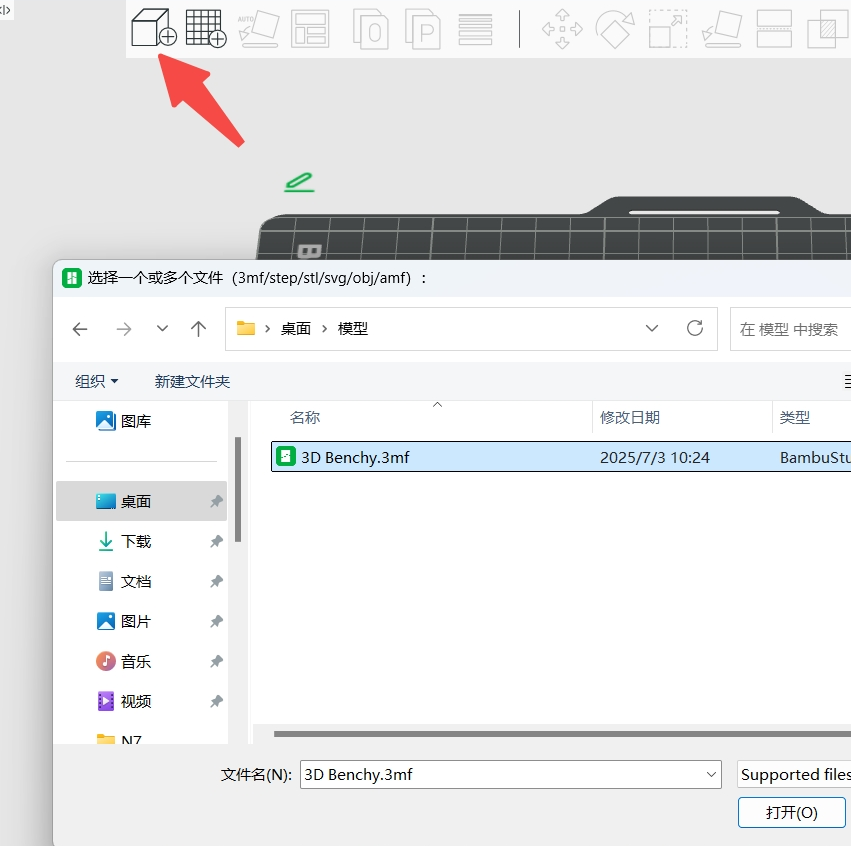The image size is (851, 846).
Task: Refresh the 模型 folder listing
Action: point(695,328)
